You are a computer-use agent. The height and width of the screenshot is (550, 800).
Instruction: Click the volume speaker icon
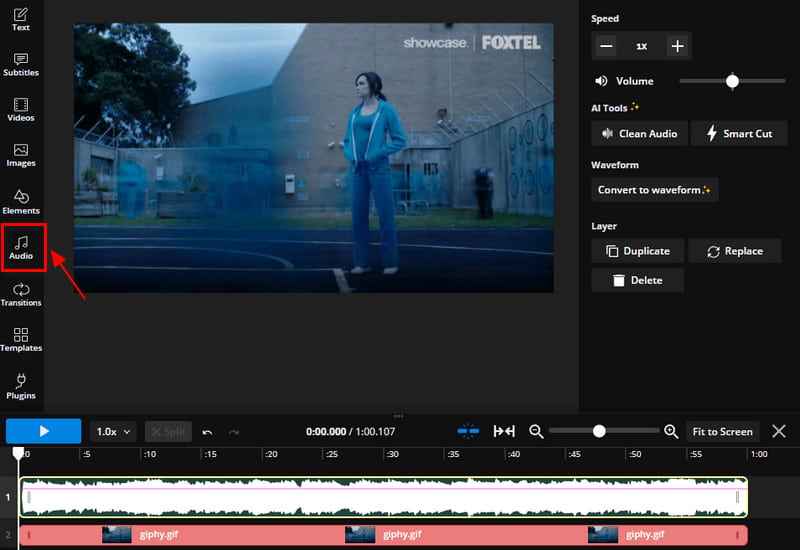[x=601, y=81]
